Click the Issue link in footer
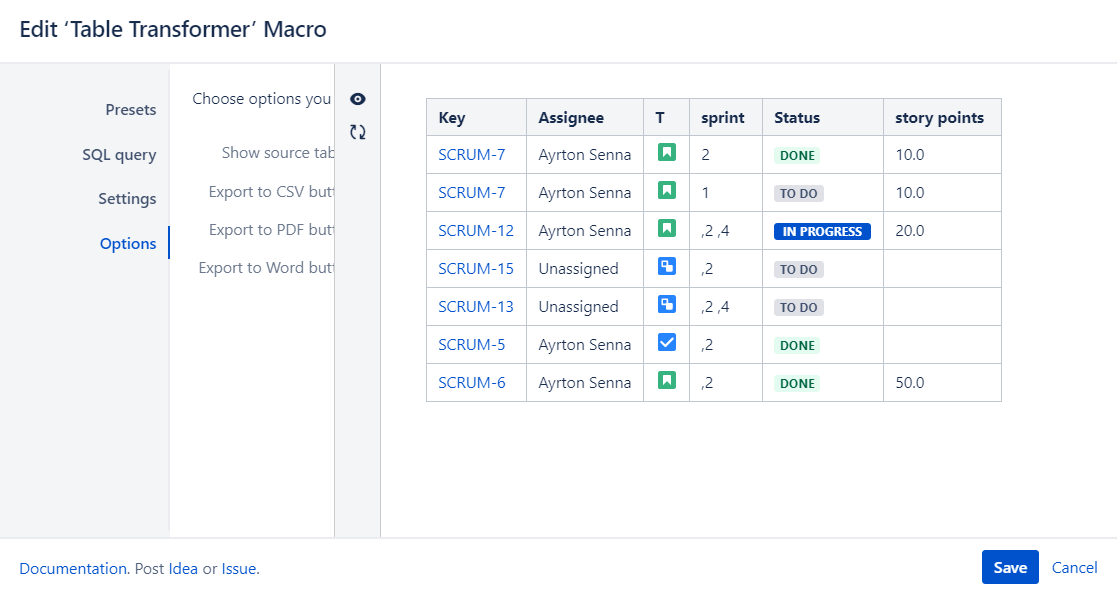 (x=238, y=568)
